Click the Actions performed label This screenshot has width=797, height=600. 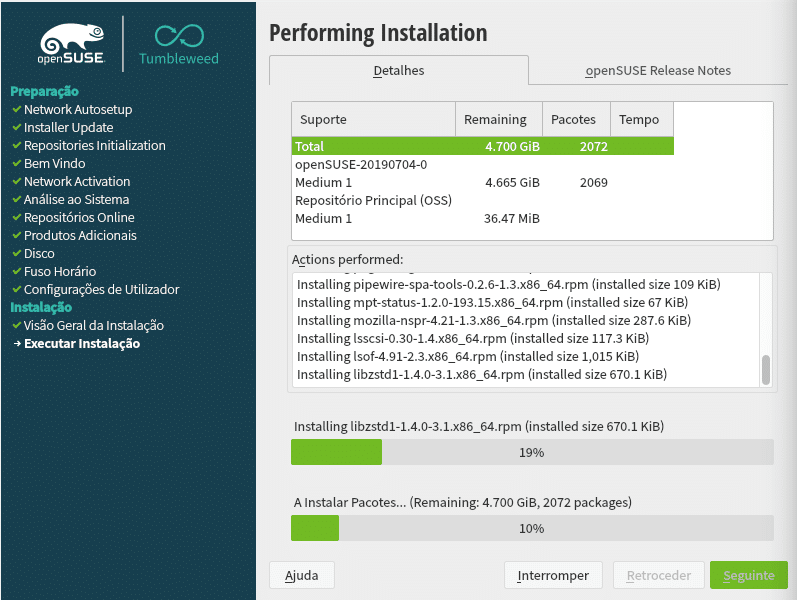point(347,260)
